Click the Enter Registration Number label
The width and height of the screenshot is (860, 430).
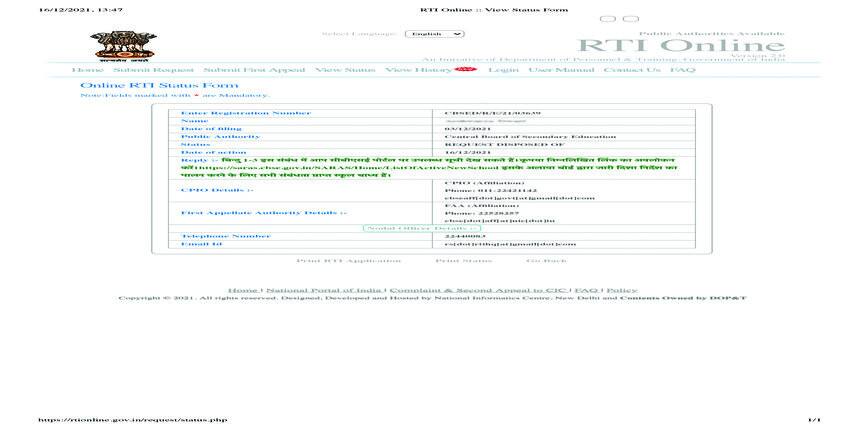pyautogui.click(x=246, y=113)
